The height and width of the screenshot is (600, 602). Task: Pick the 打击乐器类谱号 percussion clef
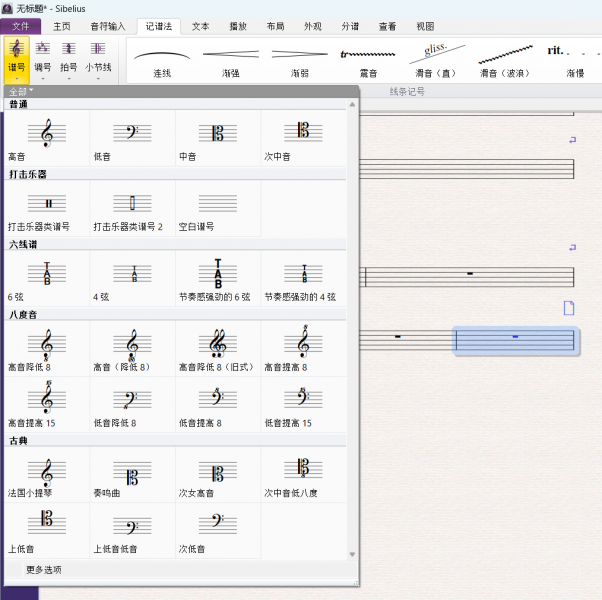(x=47, y=208)
